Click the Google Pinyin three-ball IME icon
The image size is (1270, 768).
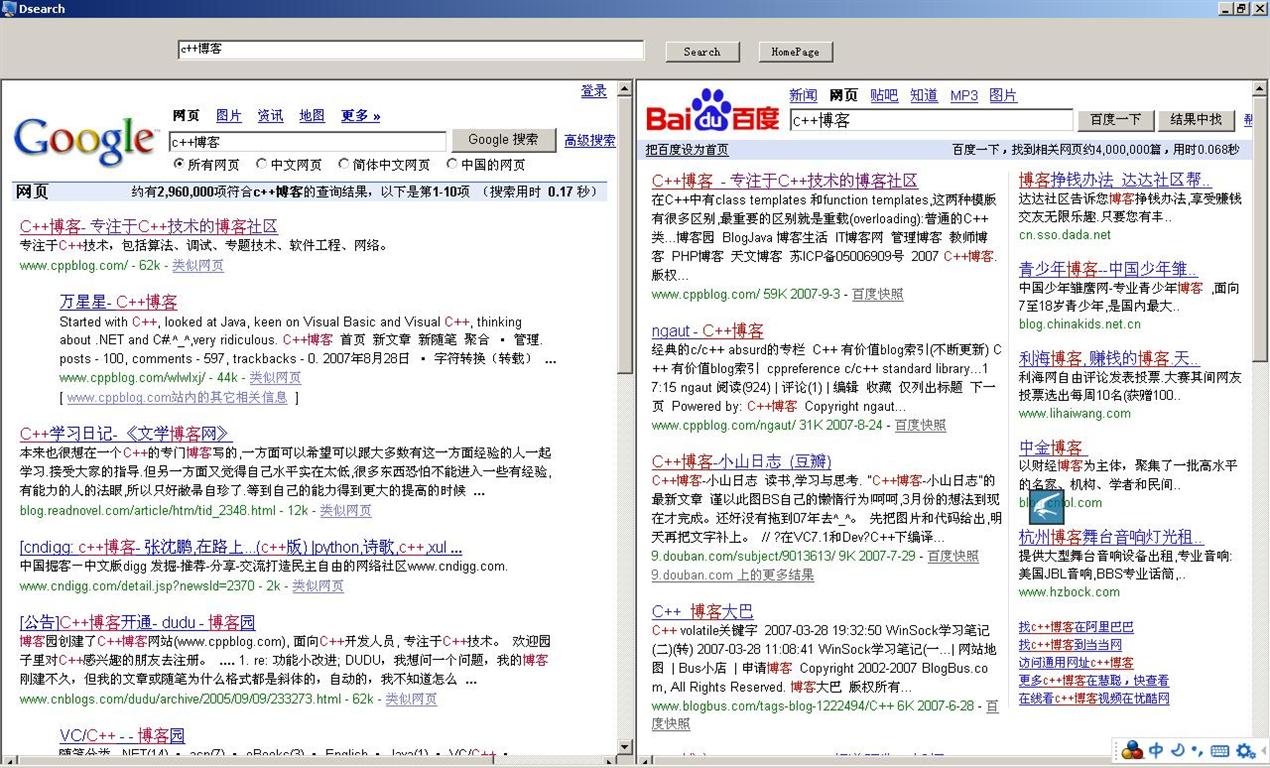coord(1132,750)
